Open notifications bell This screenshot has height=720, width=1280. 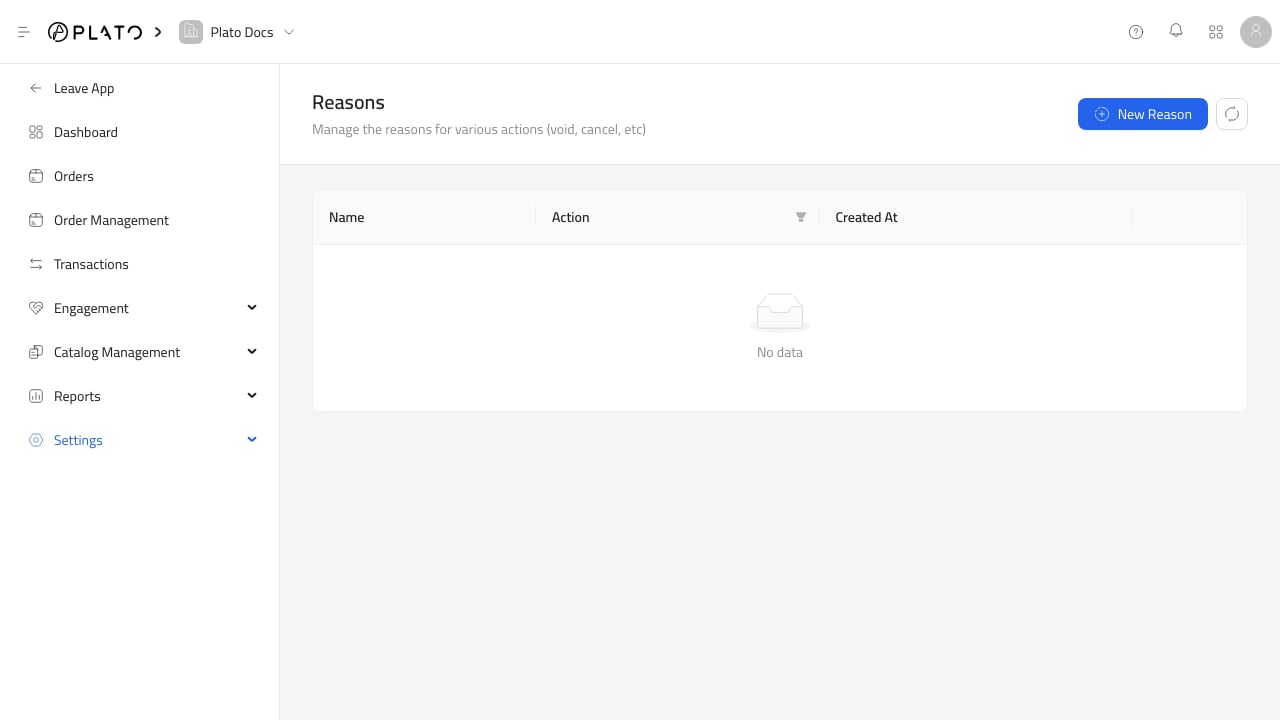point(1176,31)
